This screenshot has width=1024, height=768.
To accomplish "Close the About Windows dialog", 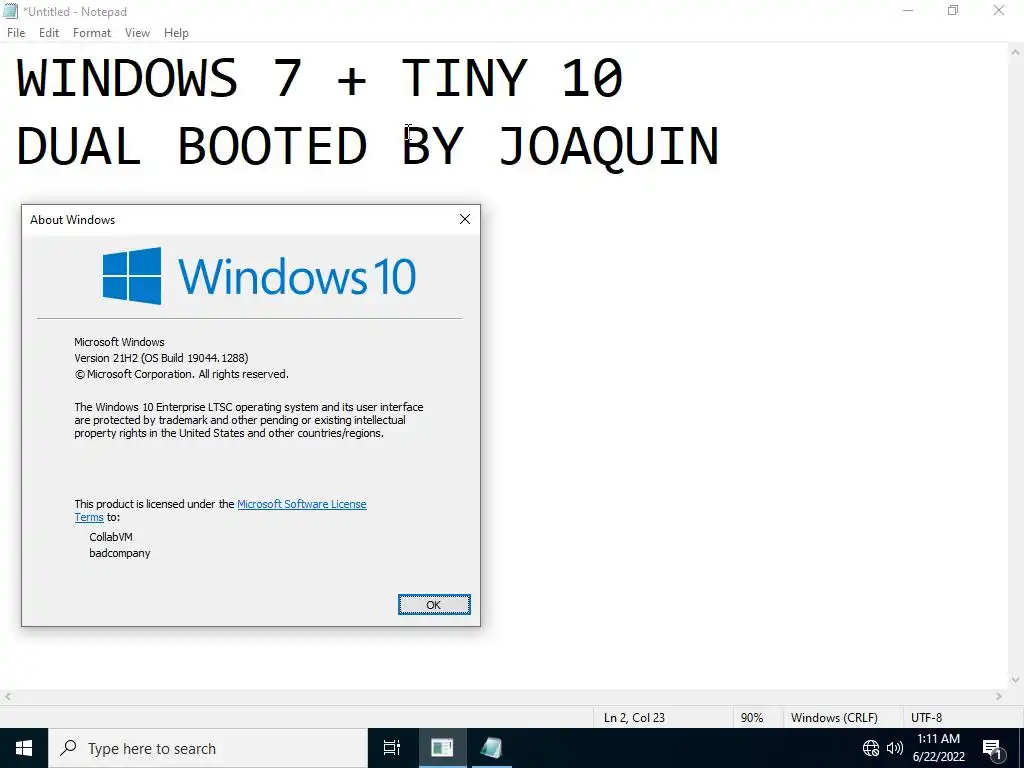I will [465, 219].
